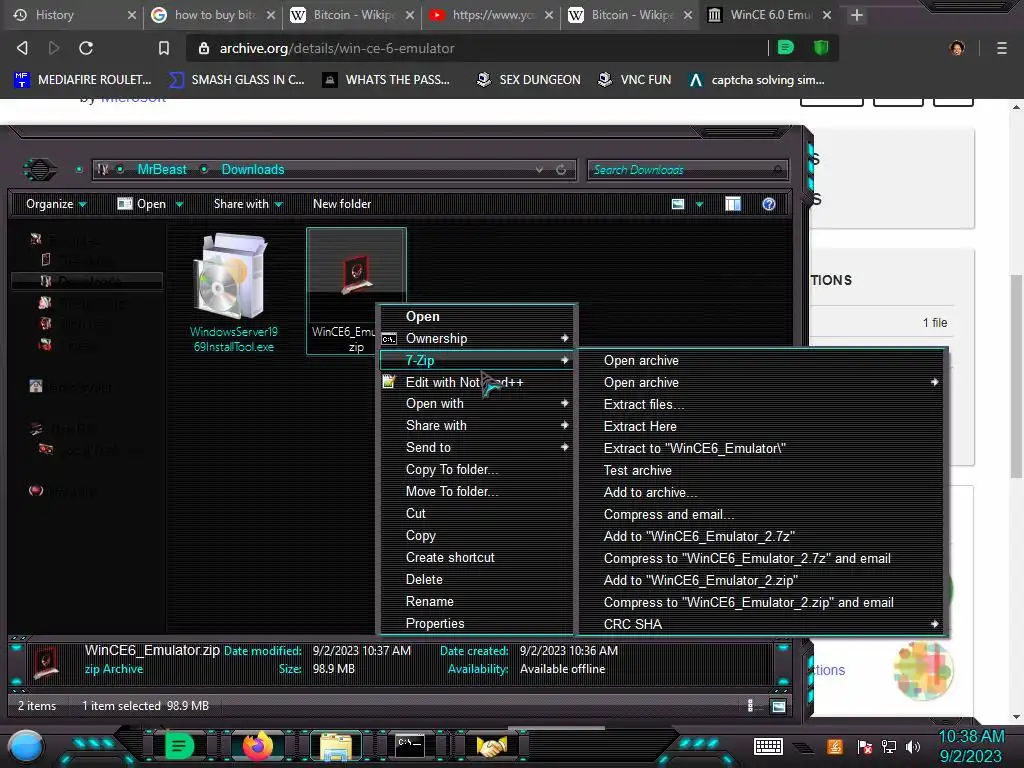Choose Edit with Notepad++
This screenshot has height=768, width=1024.
(477, 382)
